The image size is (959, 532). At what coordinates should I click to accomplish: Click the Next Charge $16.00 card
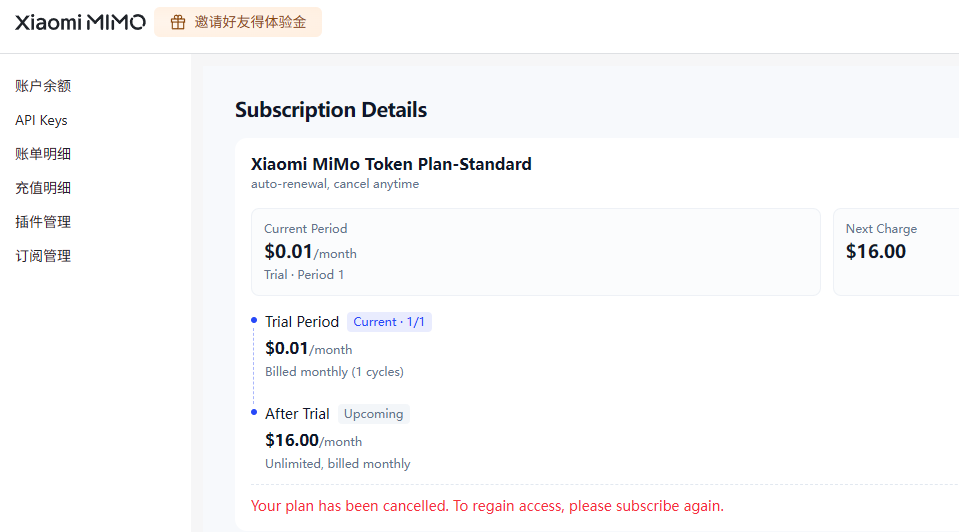point(896,252)
